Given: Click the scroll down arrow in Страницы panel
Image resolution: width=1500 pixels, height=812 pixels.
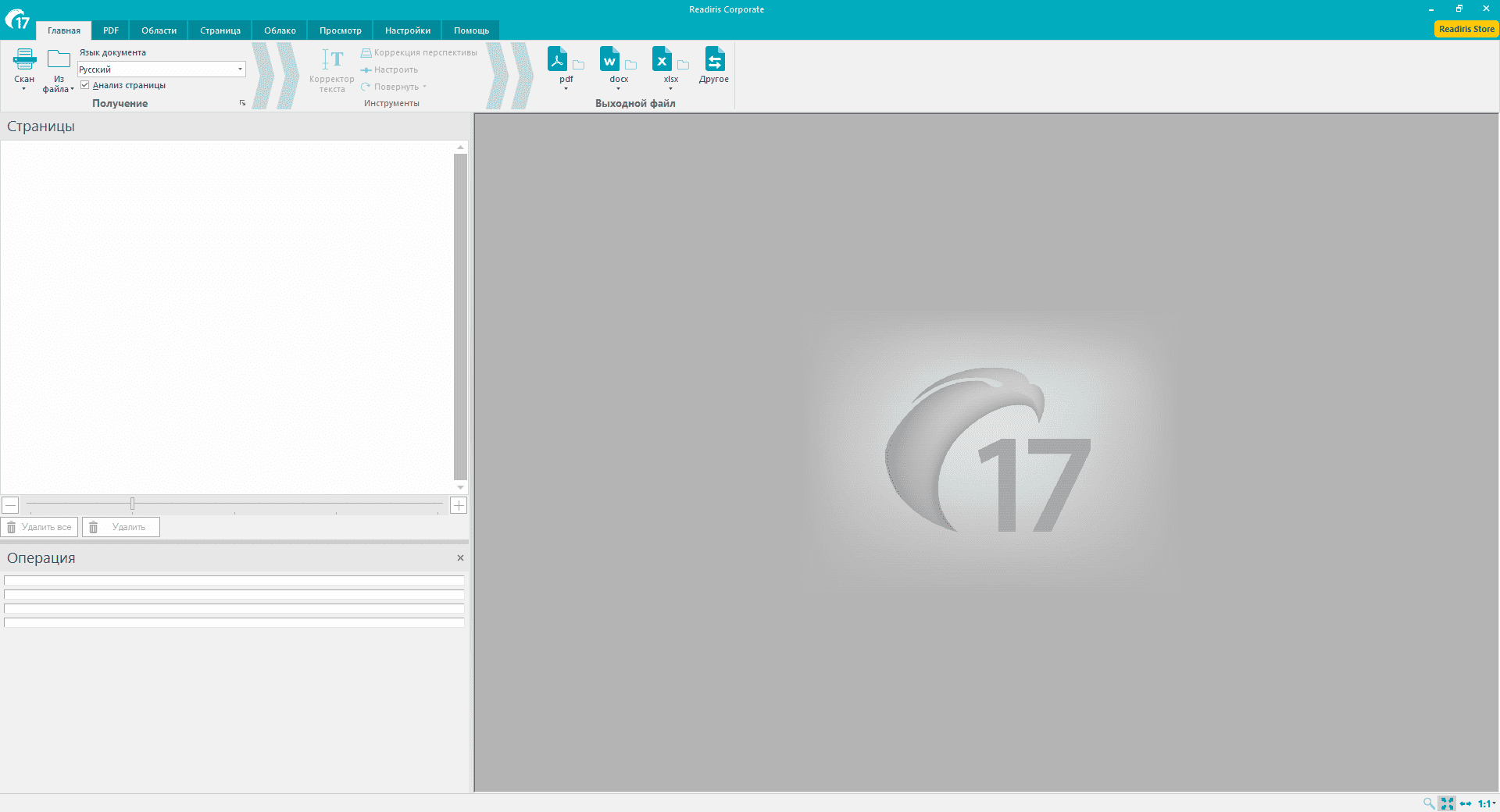Looking at the screenshot, I should [460, 487].
